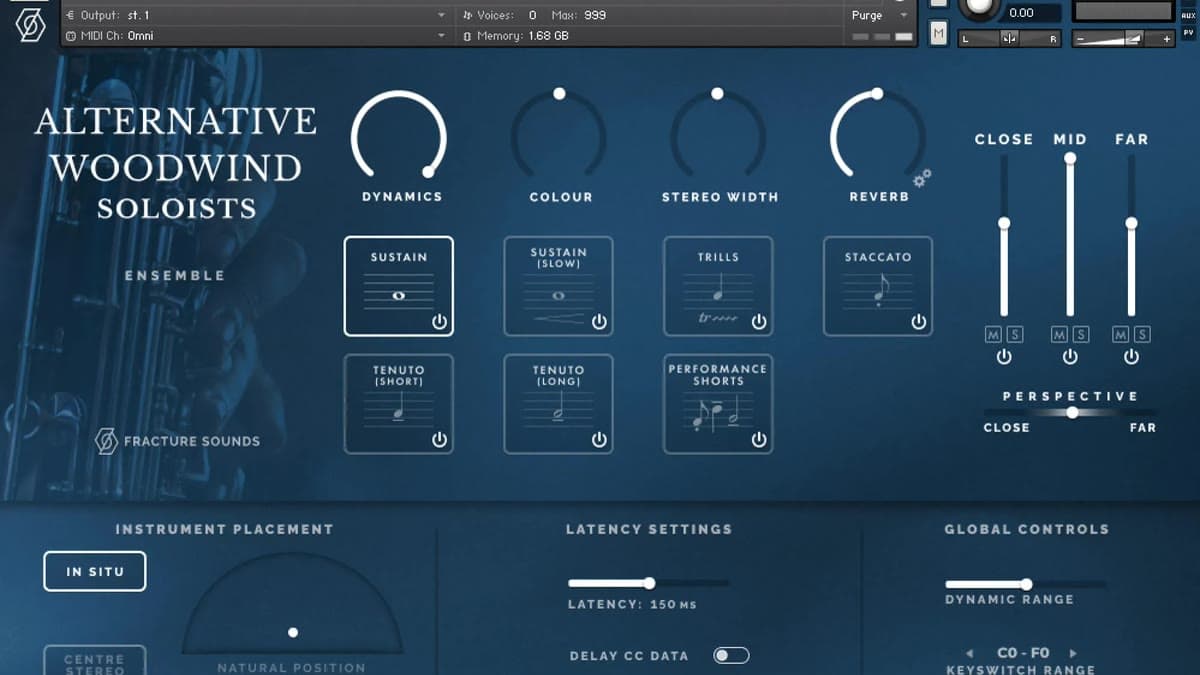The width and height of the screenshot is (1200, 675).
Task: Step keyswitch range up with right arrow
Action: point(1074,653)
